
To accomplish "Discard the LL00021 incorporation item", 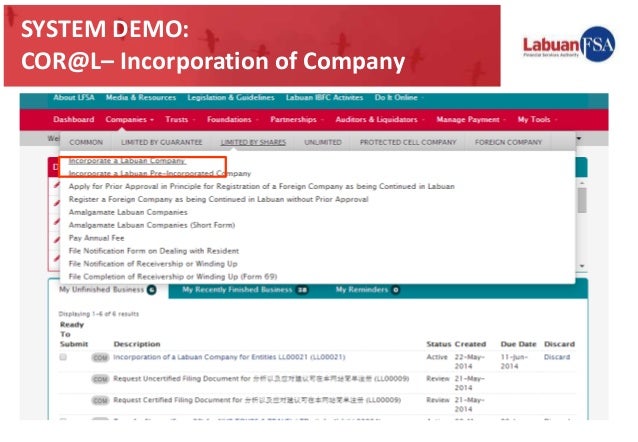I will point(557,357).
